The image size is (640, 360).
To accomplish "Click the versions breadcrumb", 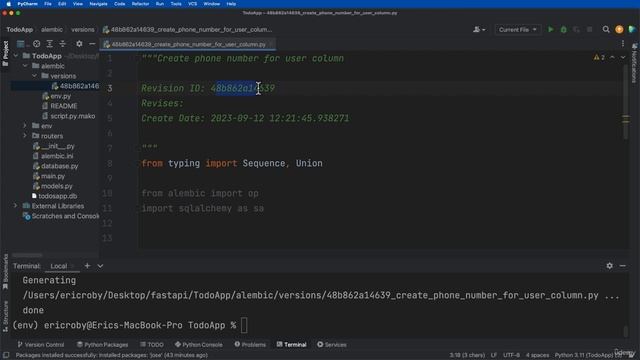I will coord(83,29).
